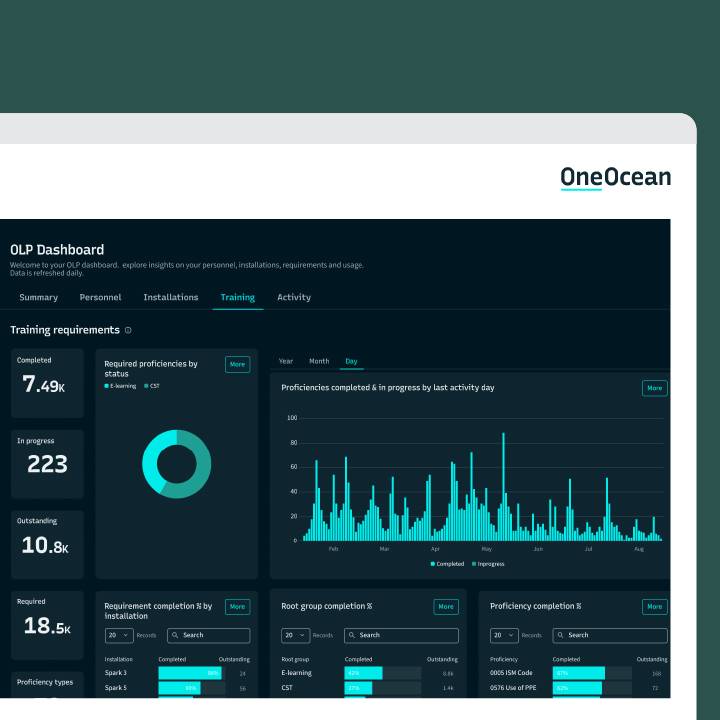The width and height of the screenshot is (720, 720).
Task: Open records dropdown in Requirement completion panel
Action: [x=119, y=635]
